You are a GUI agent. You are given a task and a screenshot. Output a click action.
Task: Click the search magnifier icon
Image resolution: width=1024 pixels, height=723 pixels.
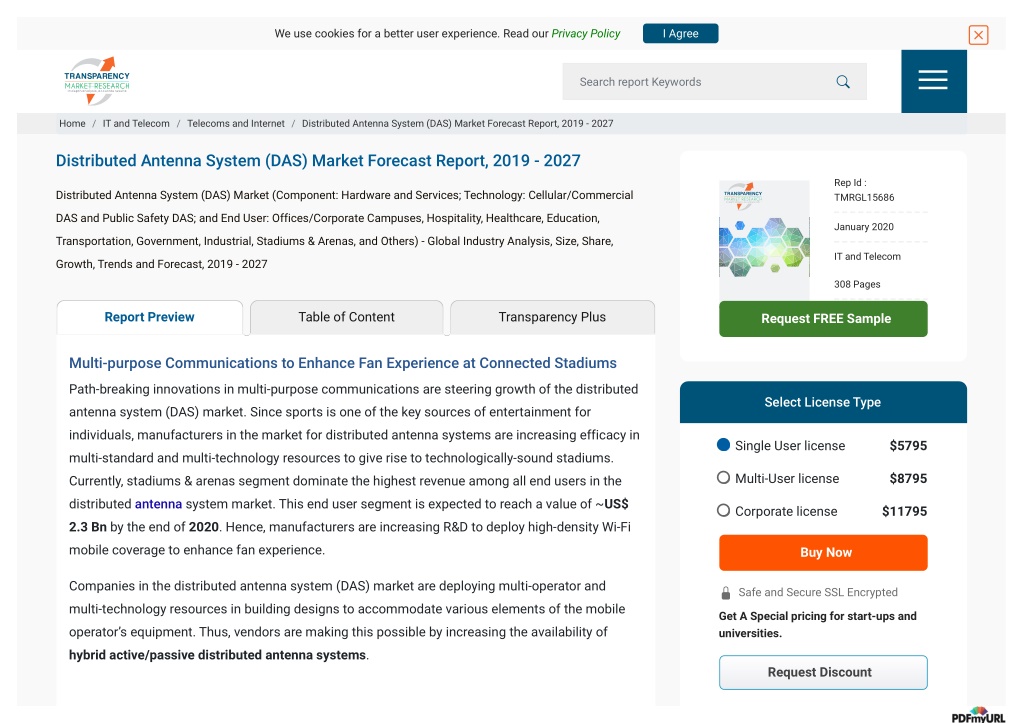point(843,82)
